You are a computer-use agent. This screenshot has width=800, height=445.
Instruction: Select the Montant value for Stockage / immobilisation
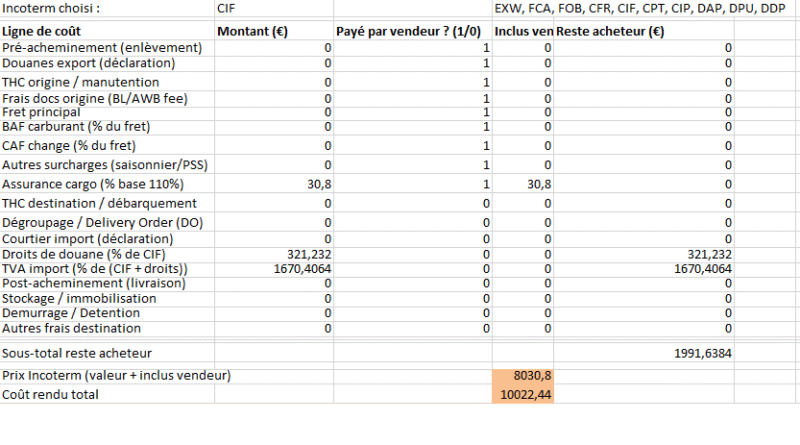point(274,299)
